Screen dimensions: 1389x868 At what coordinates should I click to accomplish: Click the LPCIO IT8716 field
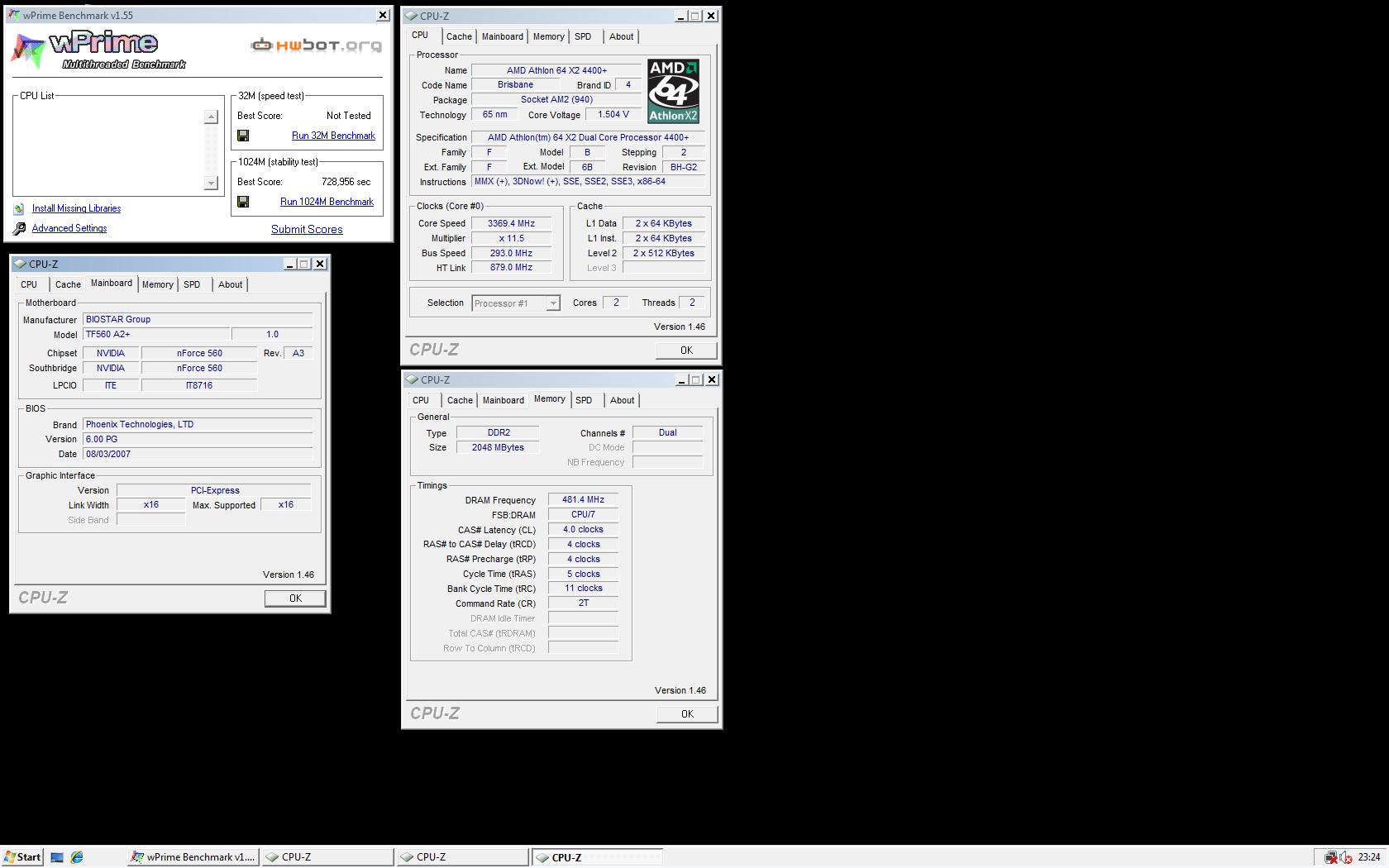[199, 386]
